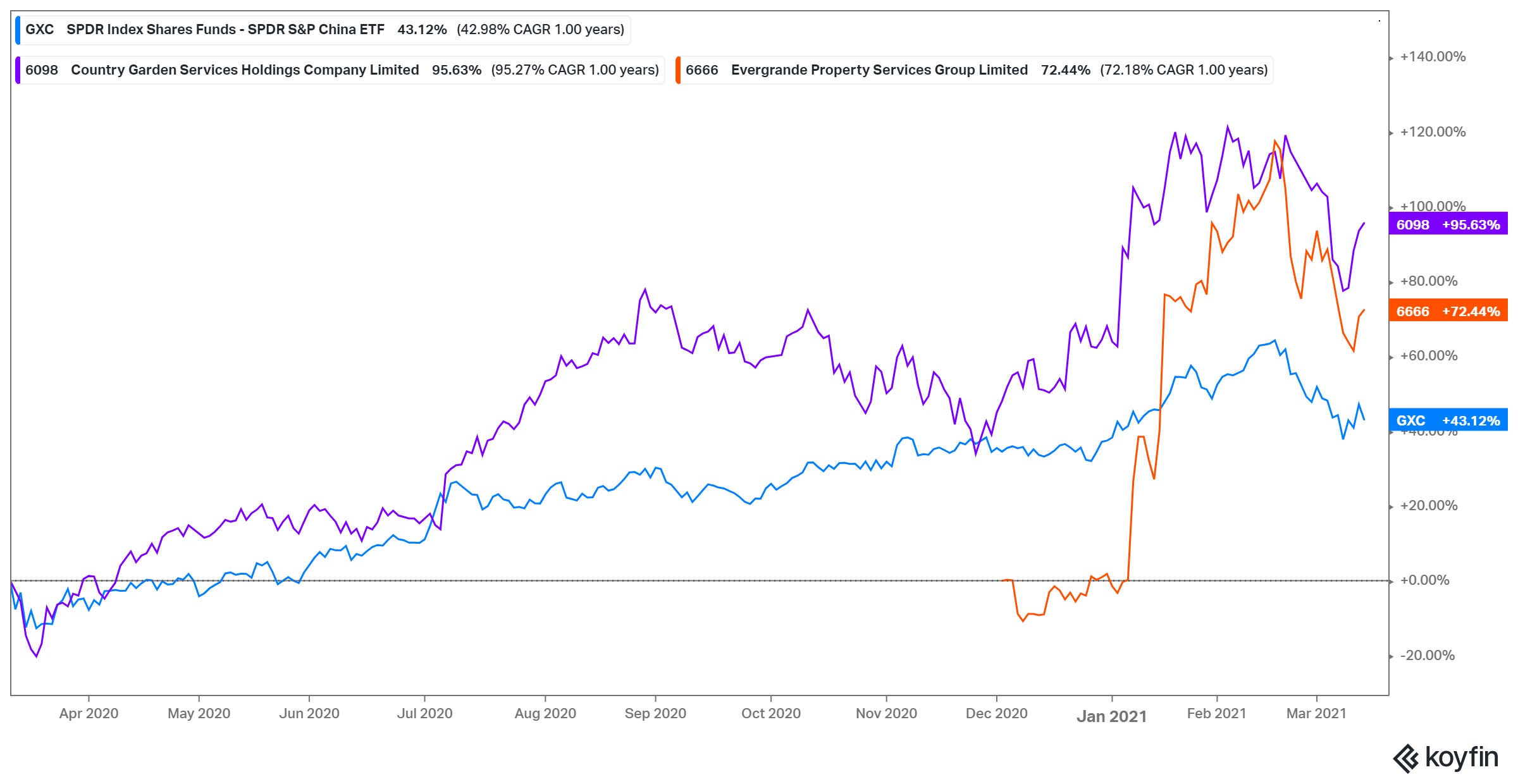
Task: Click the orange 6666 legend color bar
Action: 678,70
